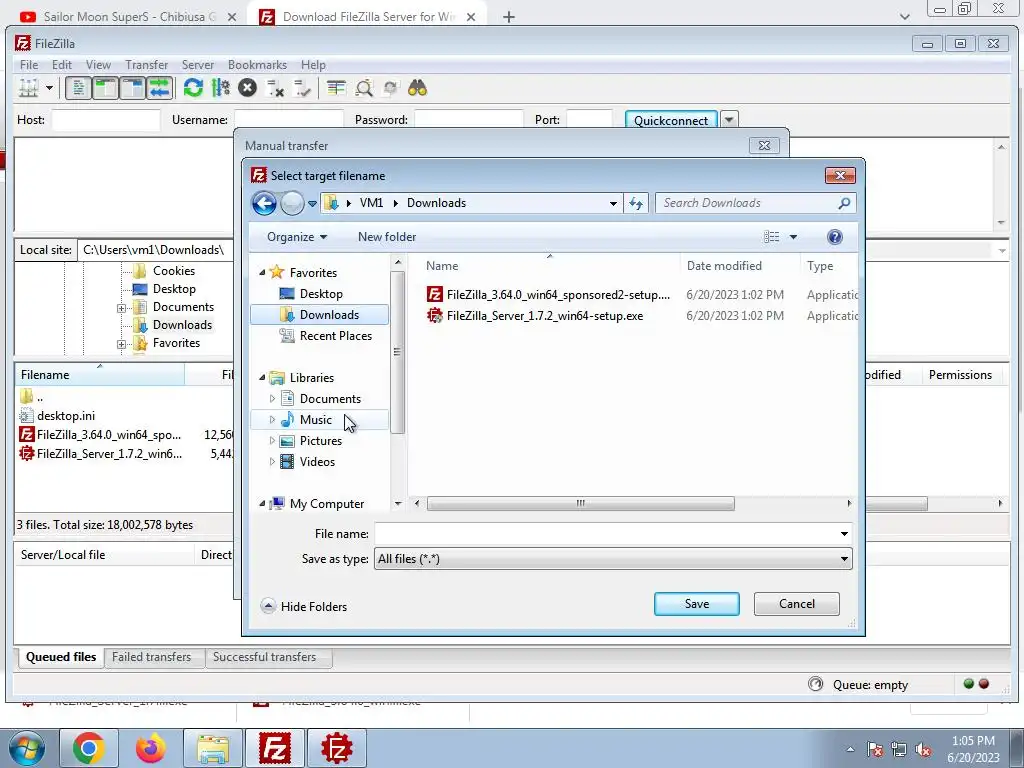
Task: Focus the Port input field
Action: pos(590,120)
